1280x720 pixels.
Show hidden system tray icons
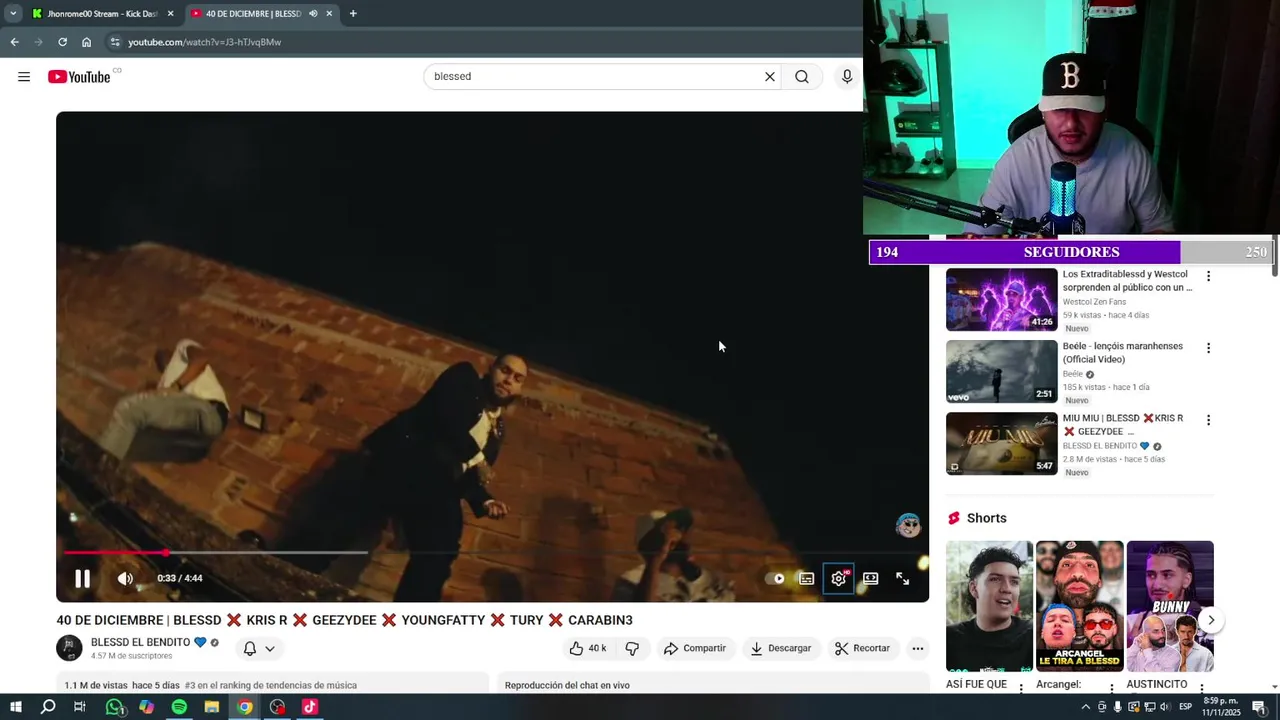click(1086, 707)
